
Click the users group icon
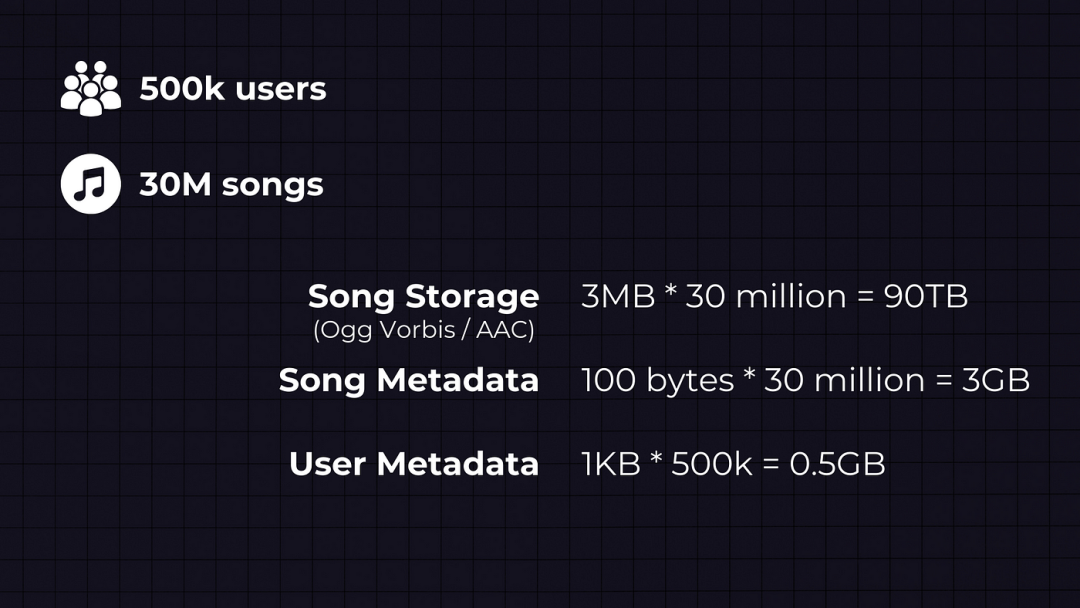(91, 88)
